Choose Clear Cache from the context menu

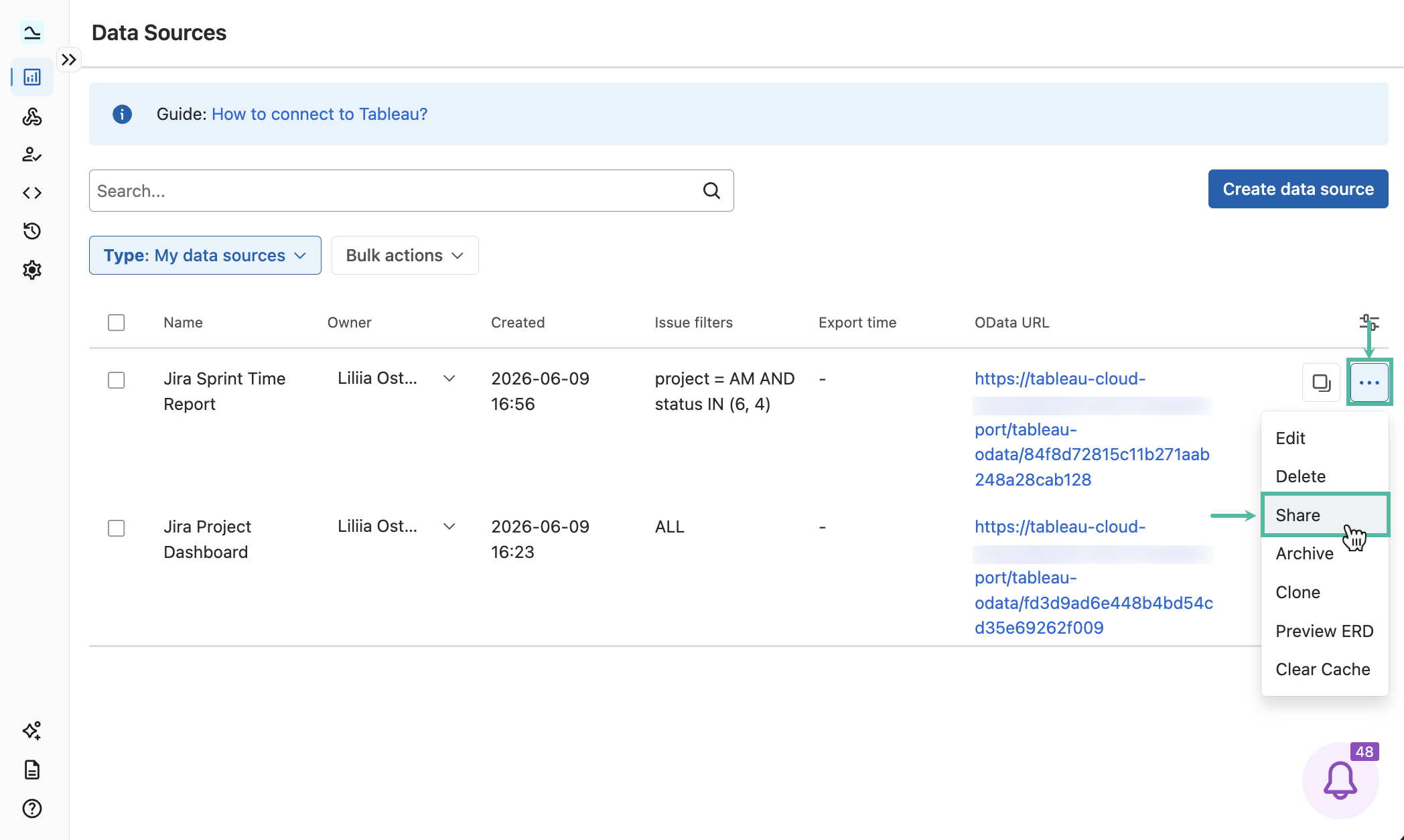point(1325,669)
